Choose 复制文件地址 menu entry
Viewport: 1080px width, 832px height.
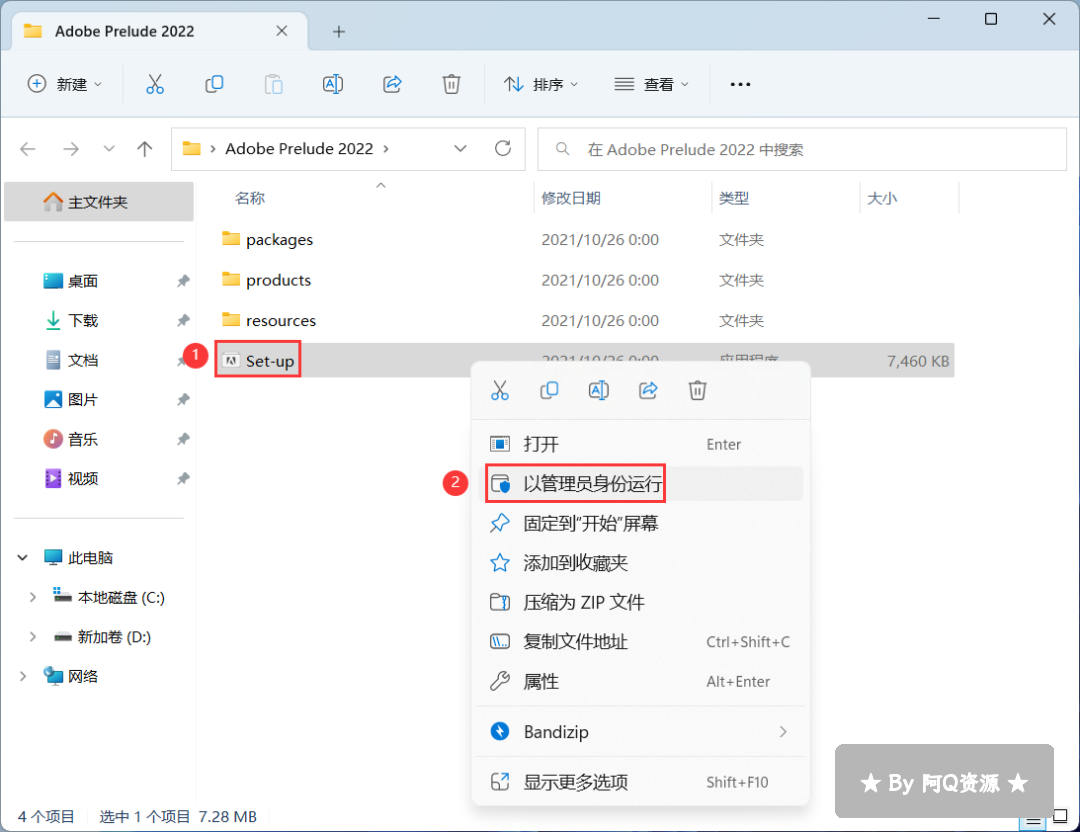click(641, 642)
